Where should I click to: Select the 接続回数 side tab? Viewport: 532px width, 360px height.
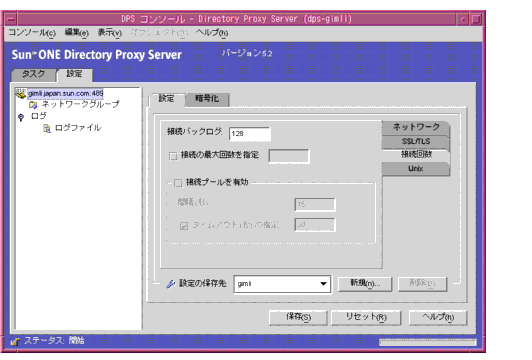[416, 155]
